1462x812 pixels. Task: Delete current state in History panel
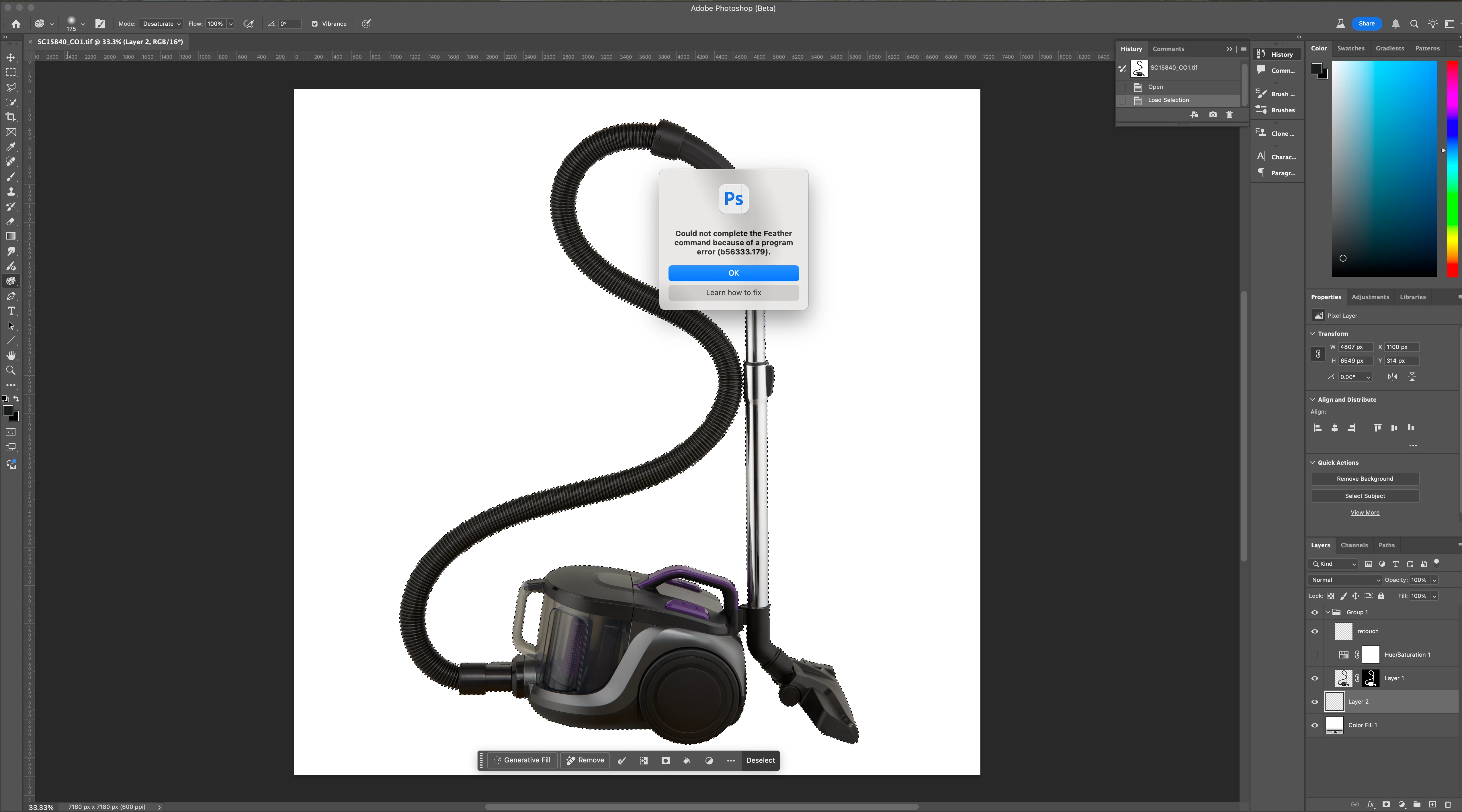point(1229,115)
